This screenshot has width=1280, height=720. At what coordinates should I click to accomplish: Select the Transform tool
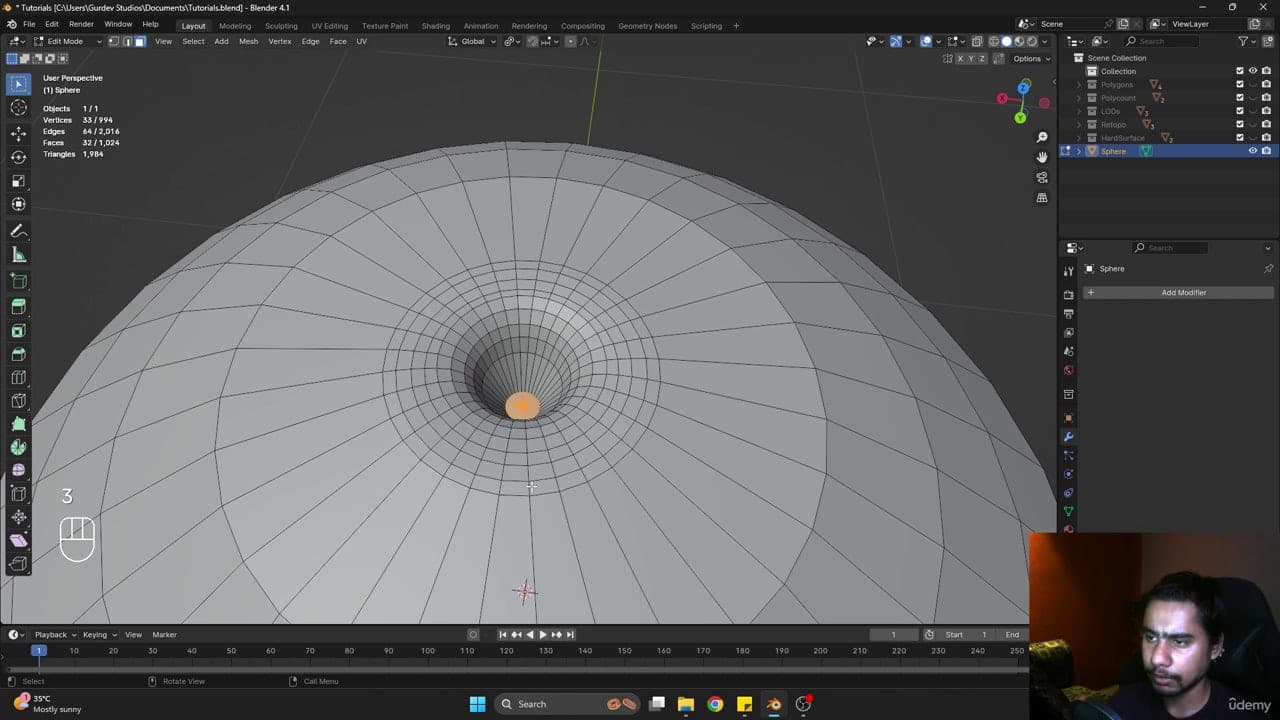[x=18, y=204]
